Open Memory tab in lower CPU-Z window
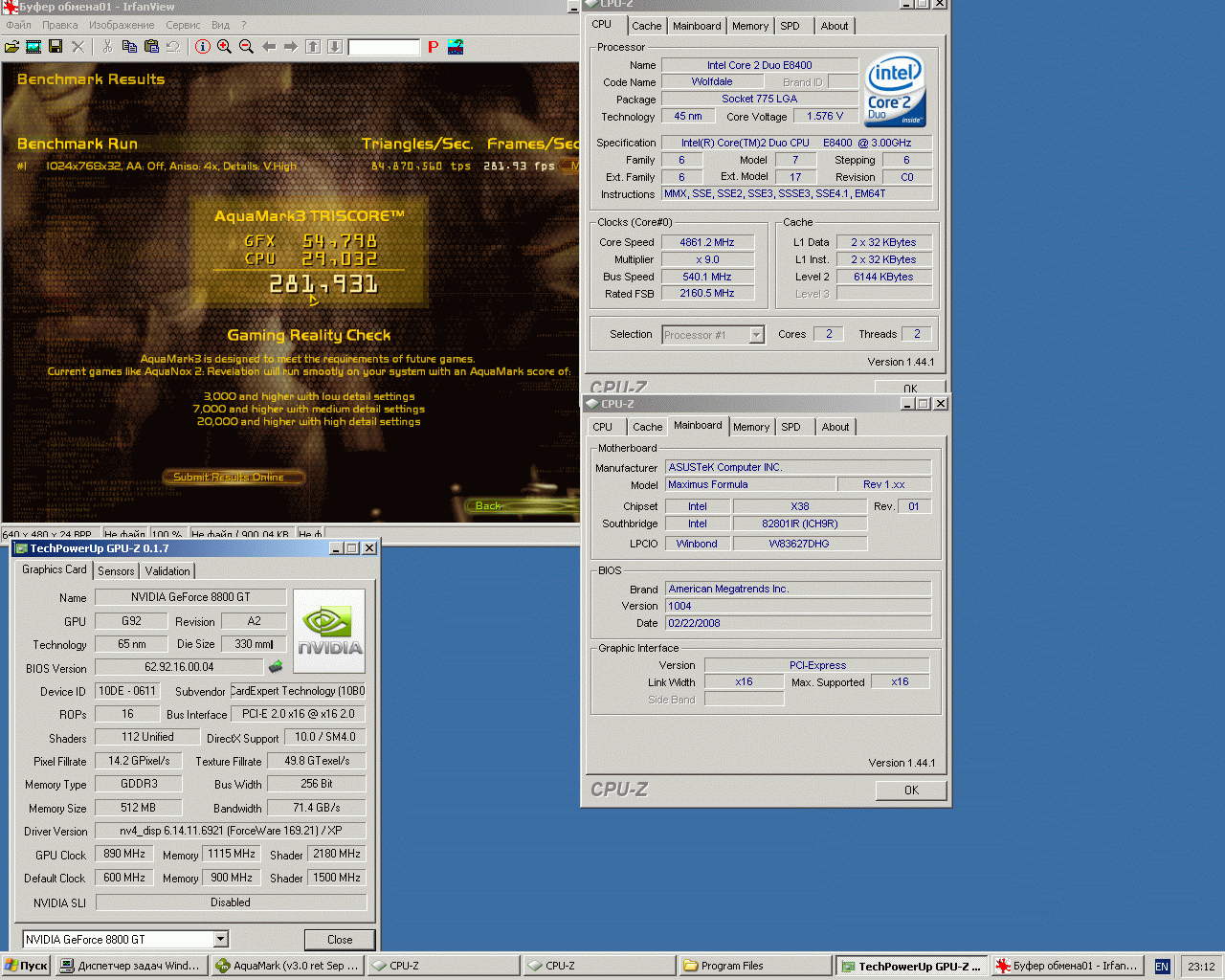 click(751, 427)
